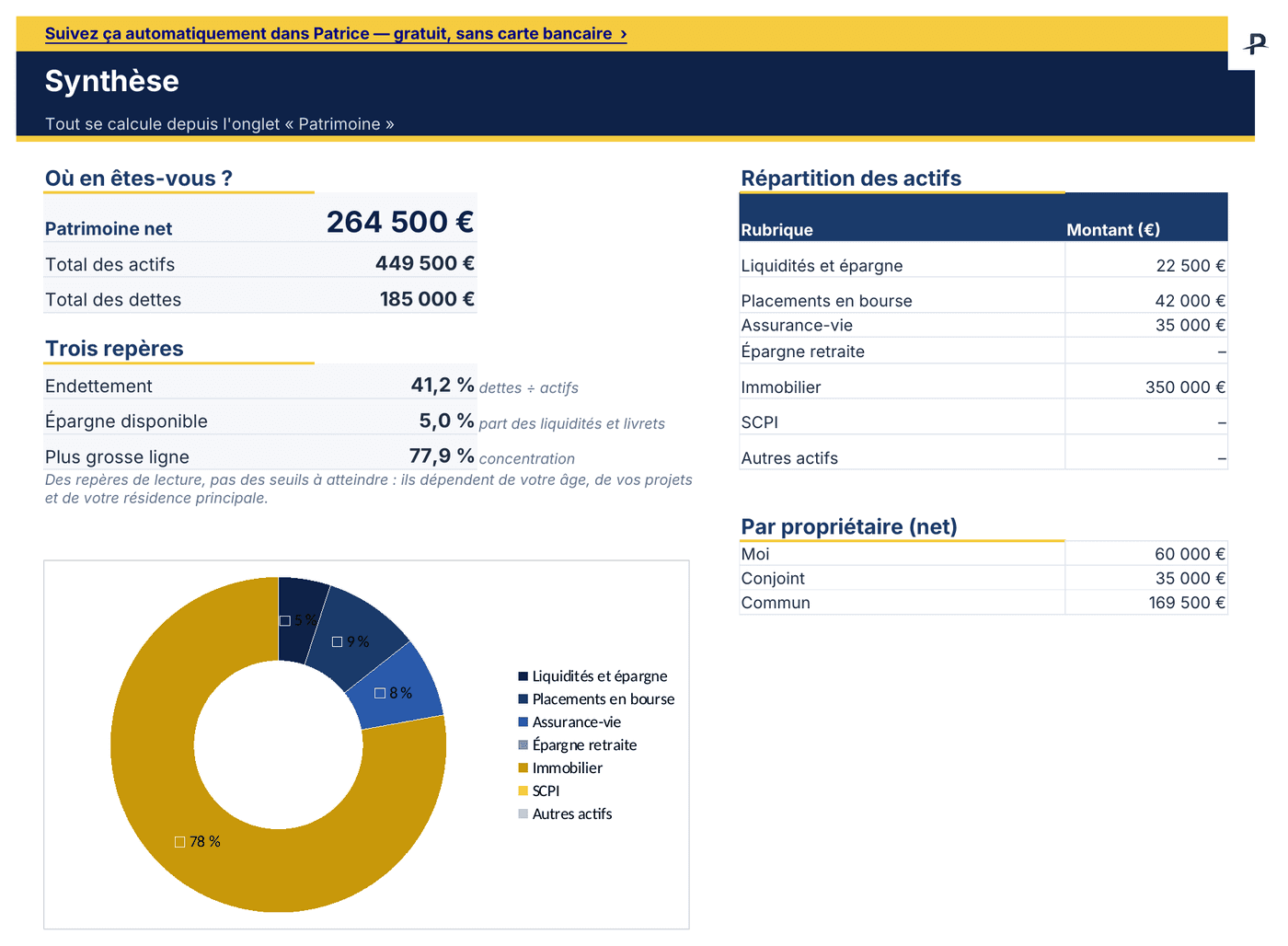Click the Immobilier legend swatch
Screen dimensions: 1288x946
(523, 768)
